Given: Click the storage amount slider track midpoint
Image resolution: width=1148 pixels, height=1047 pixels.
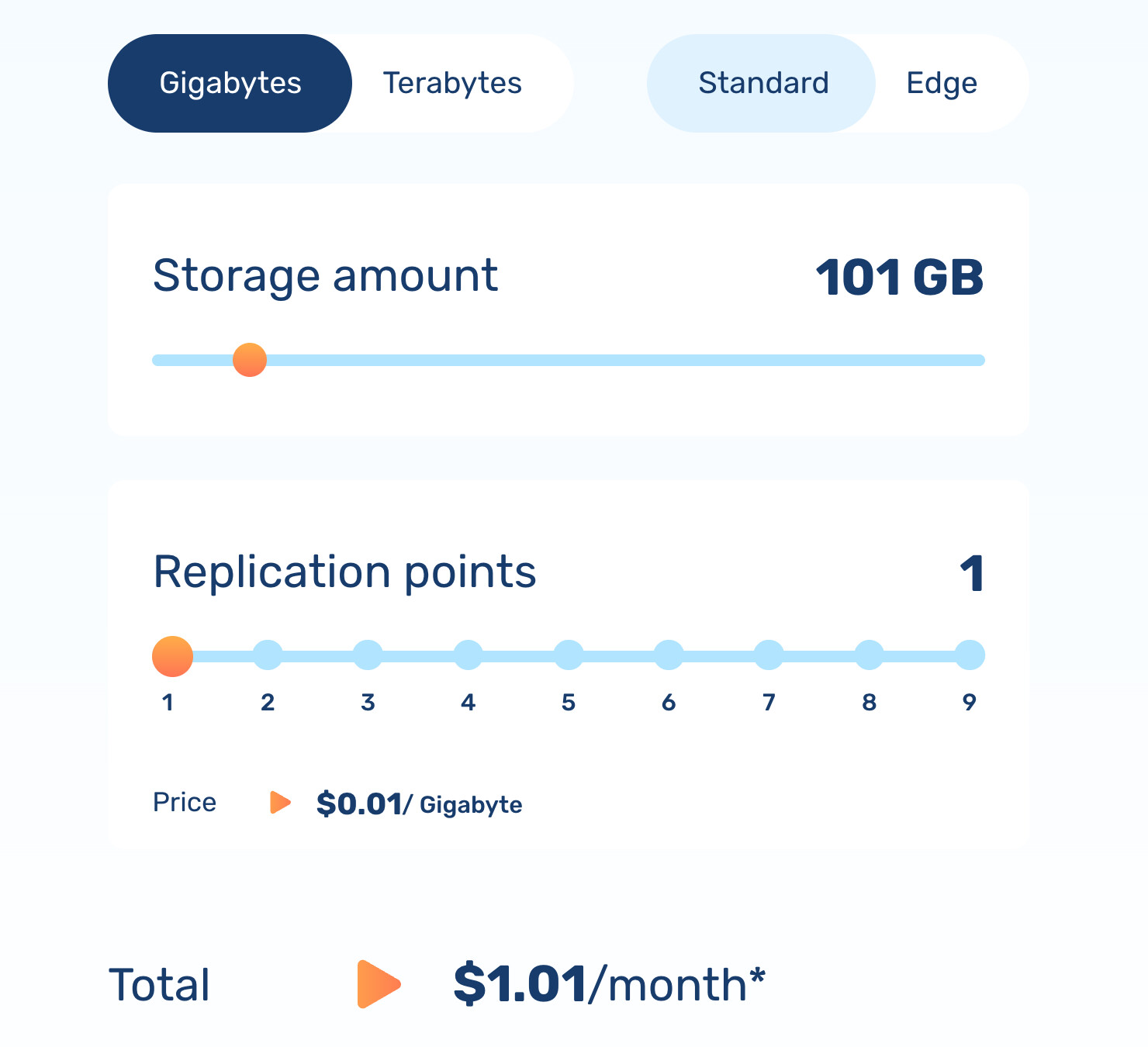Looking at the screenshot, I should tap(569, 360).
